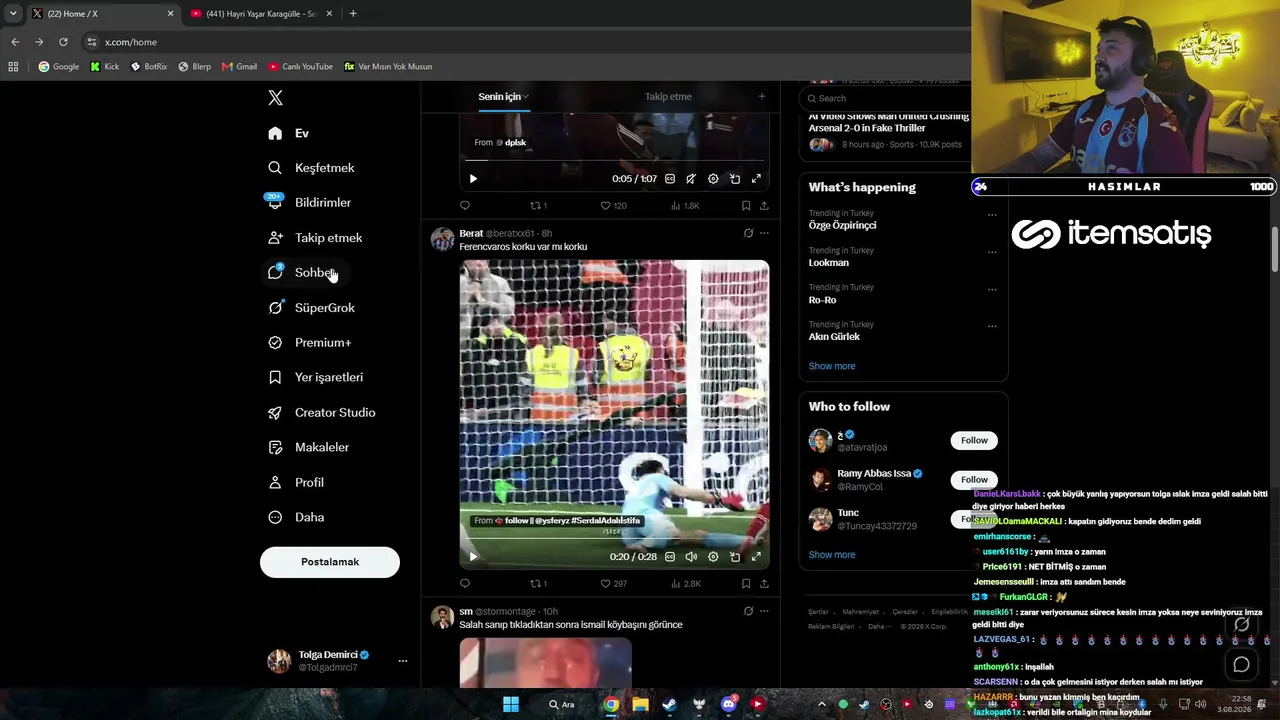Image resolution: width=1280 pixels, height=720 pixels.
Task: Follow @atavratjoa
Action: click(974, 441)
